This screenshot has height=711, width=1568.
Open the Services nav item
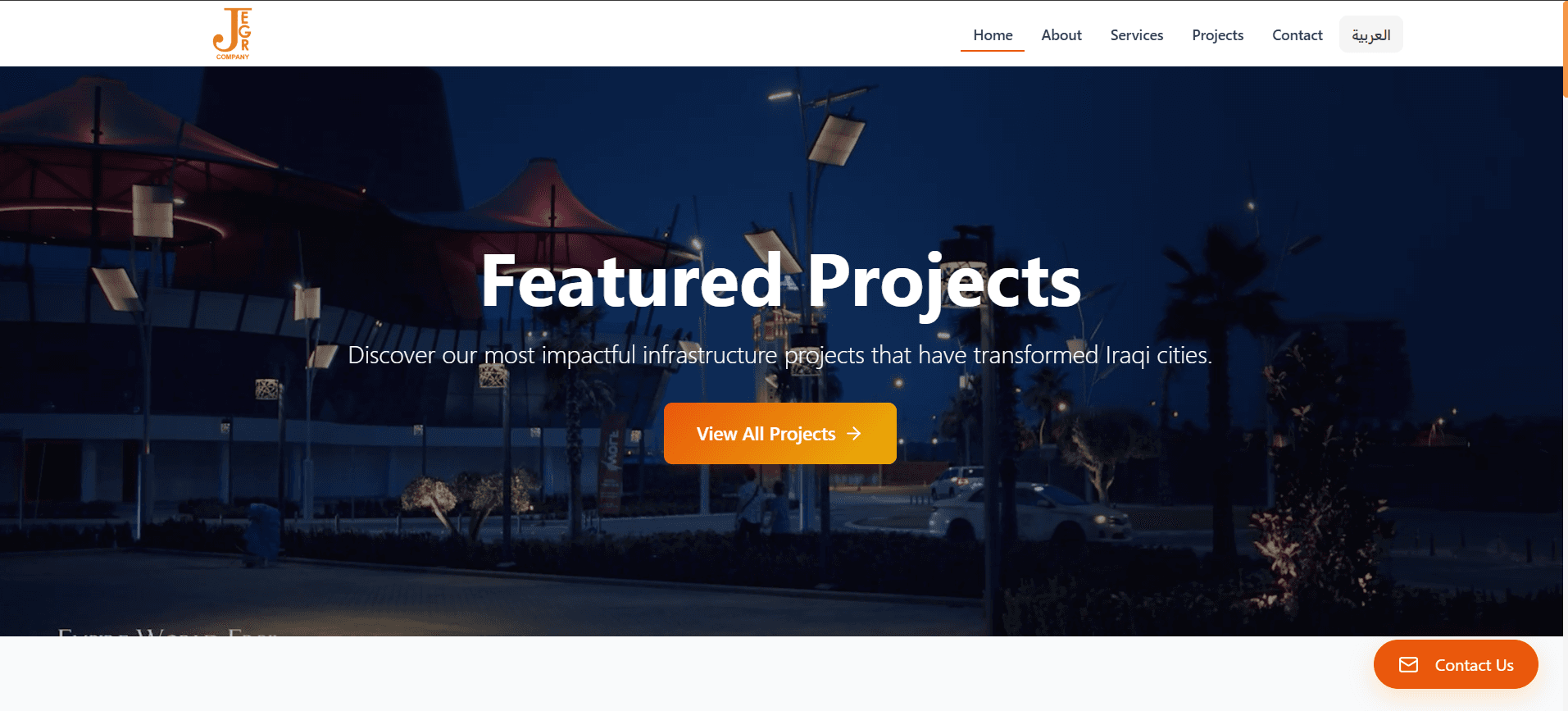[x=1137, y=34]
